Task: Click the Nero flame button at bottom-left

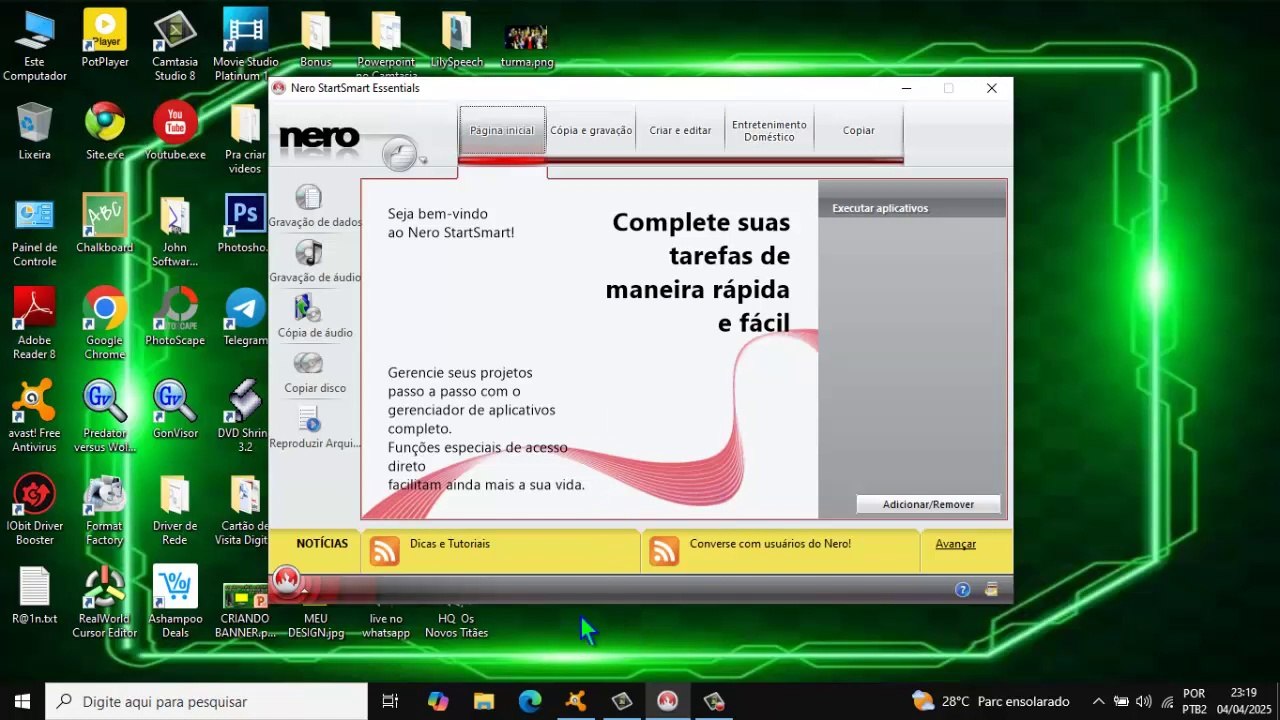Action: pos(287,583)
